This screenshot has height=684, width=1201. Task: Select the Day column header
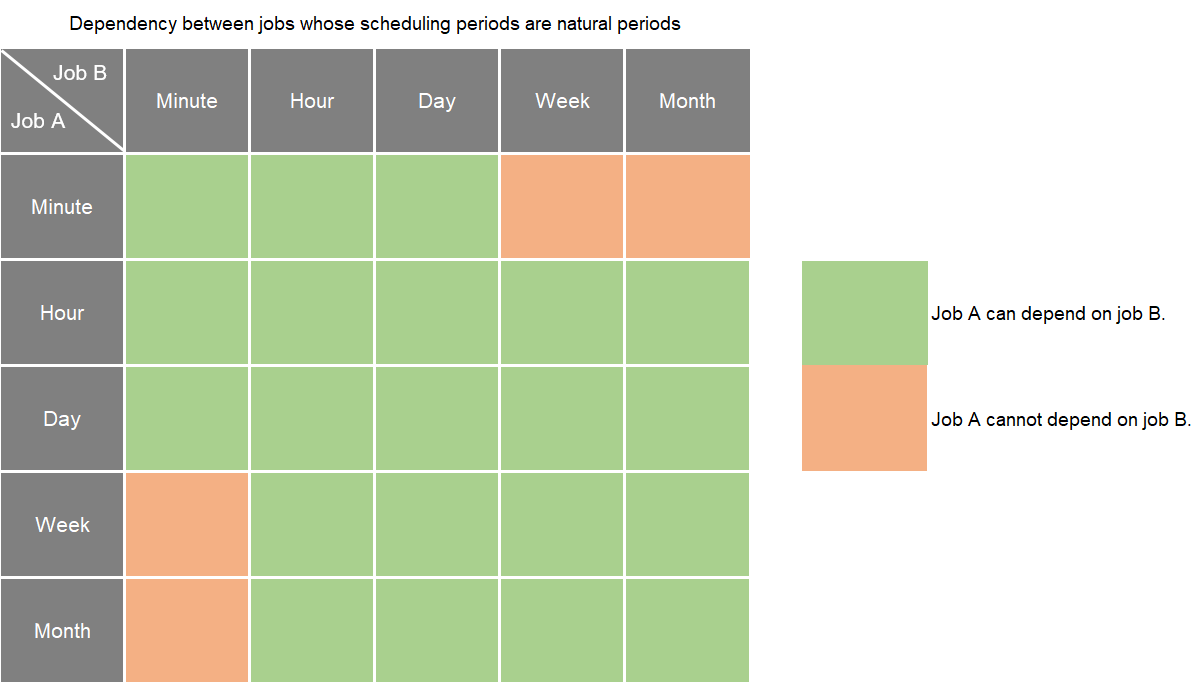tap(437, 100)
